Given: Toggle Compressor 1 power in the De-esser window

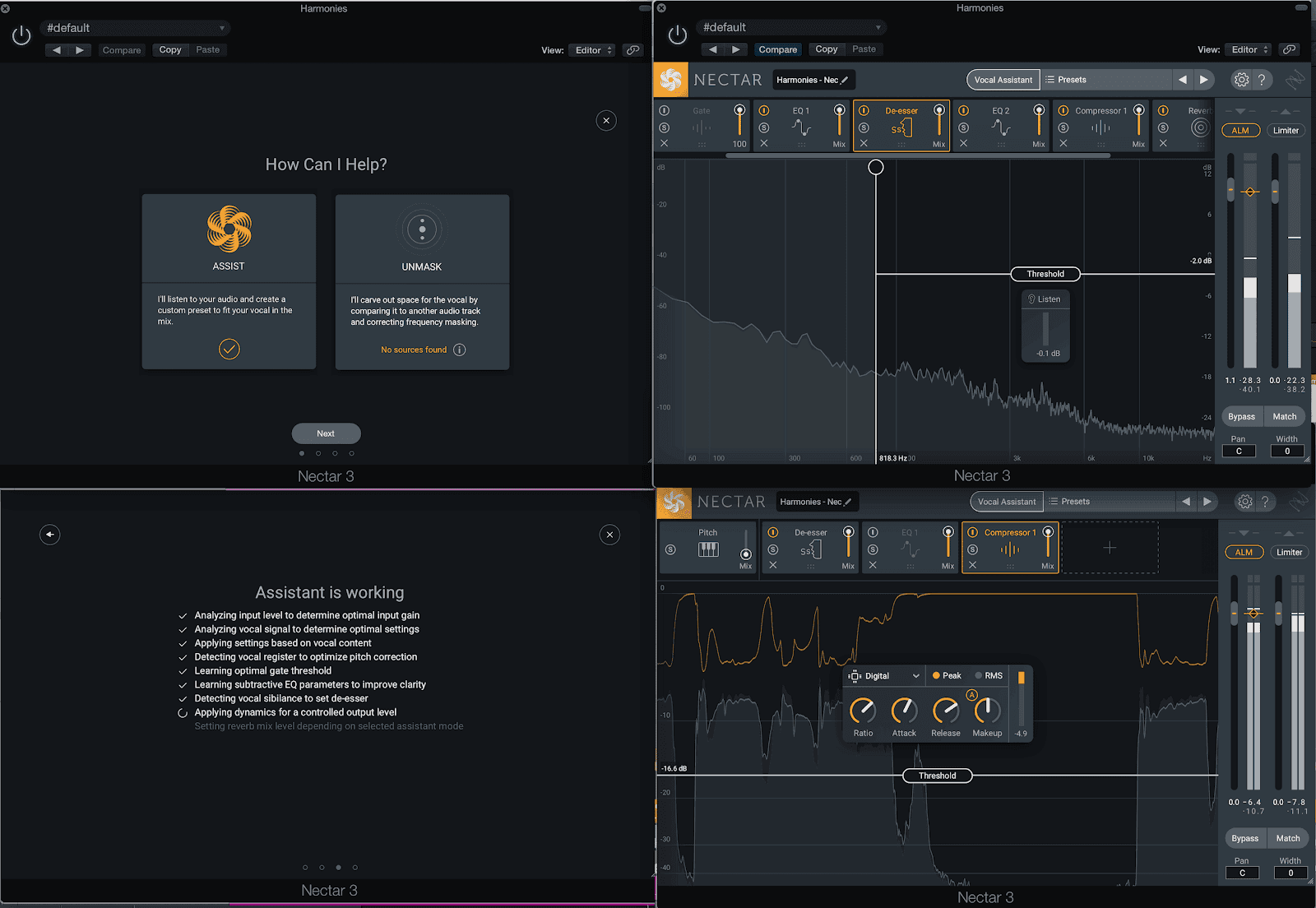Looking at the screenshot, I should [1063, 110].
